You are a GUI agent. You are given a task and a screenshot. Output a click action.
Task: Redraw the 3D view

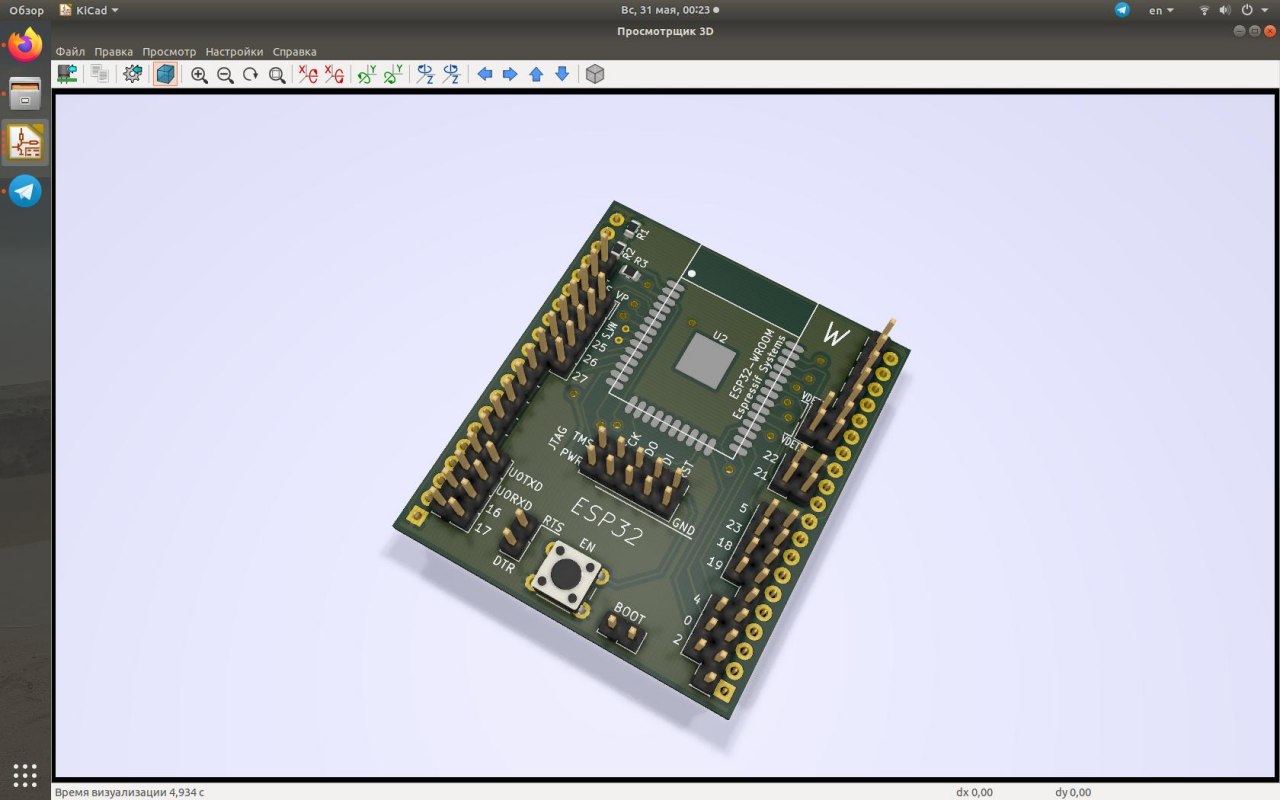pos(251,74)
